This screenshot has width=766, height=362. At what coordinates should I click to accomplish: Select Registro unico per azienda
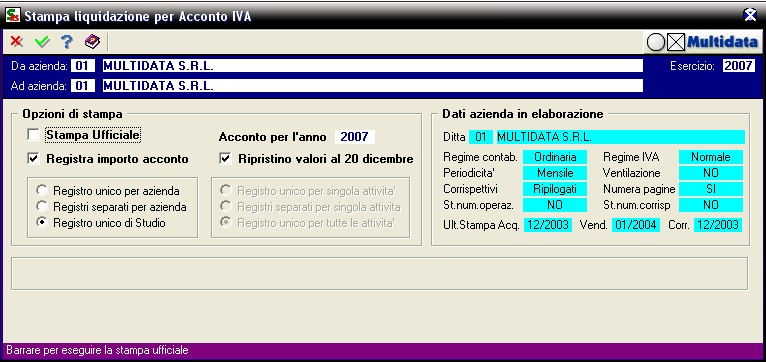43,191
